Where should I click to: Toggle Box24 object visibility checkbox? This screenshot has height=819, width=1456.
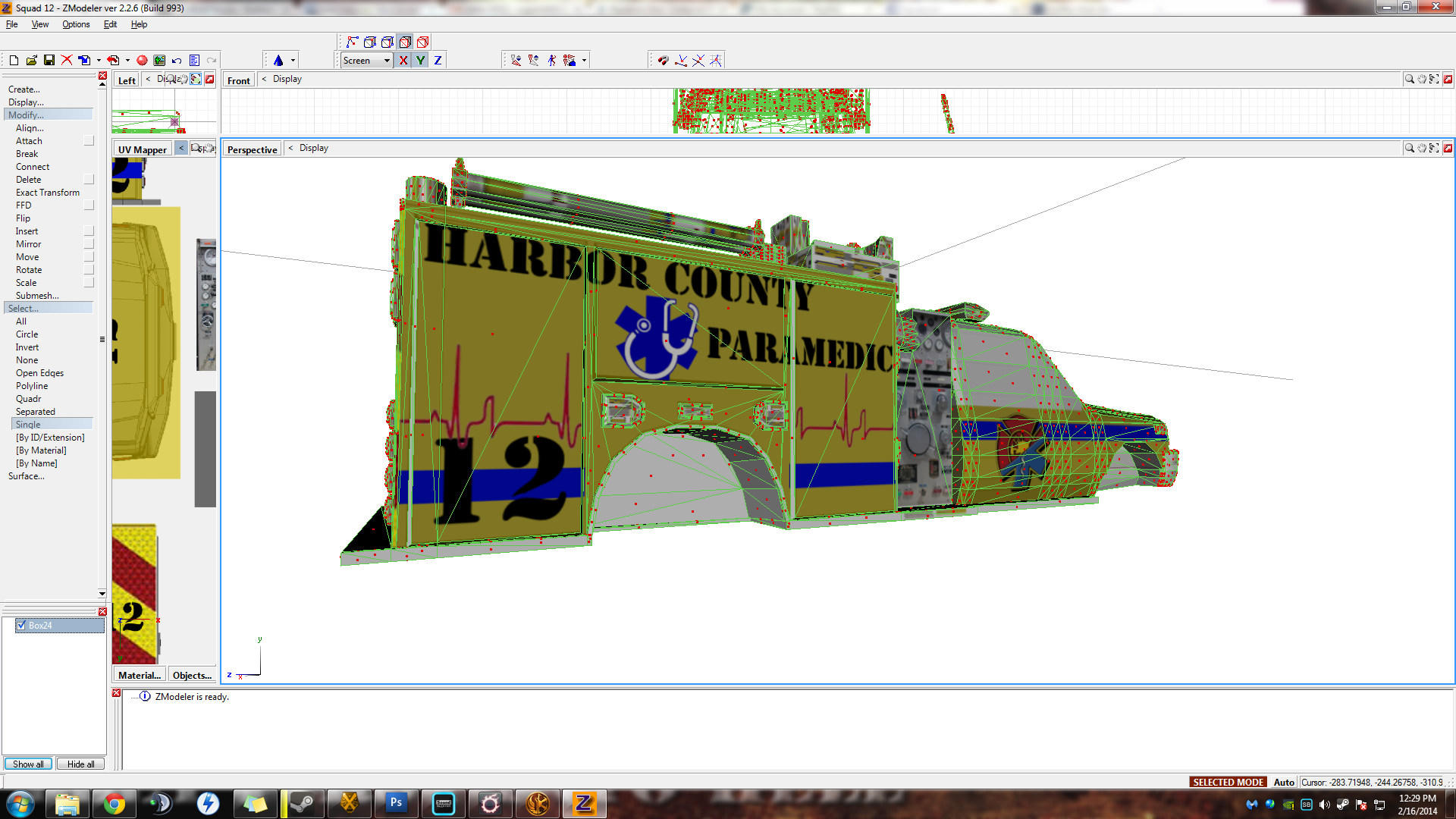[x=21, y=626]
